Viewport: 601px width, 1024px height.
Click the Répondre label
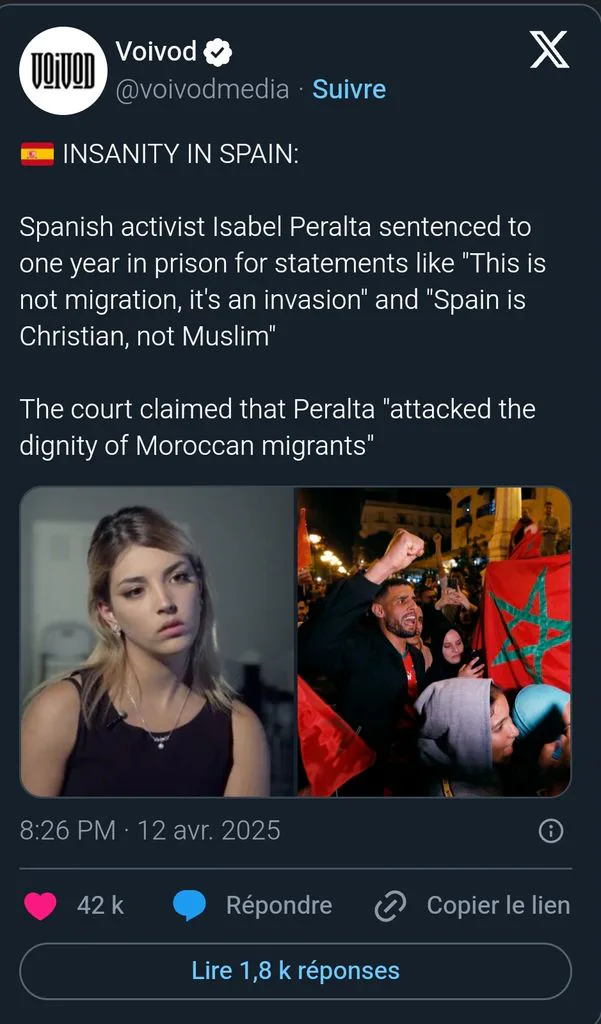tap(279, 906)
